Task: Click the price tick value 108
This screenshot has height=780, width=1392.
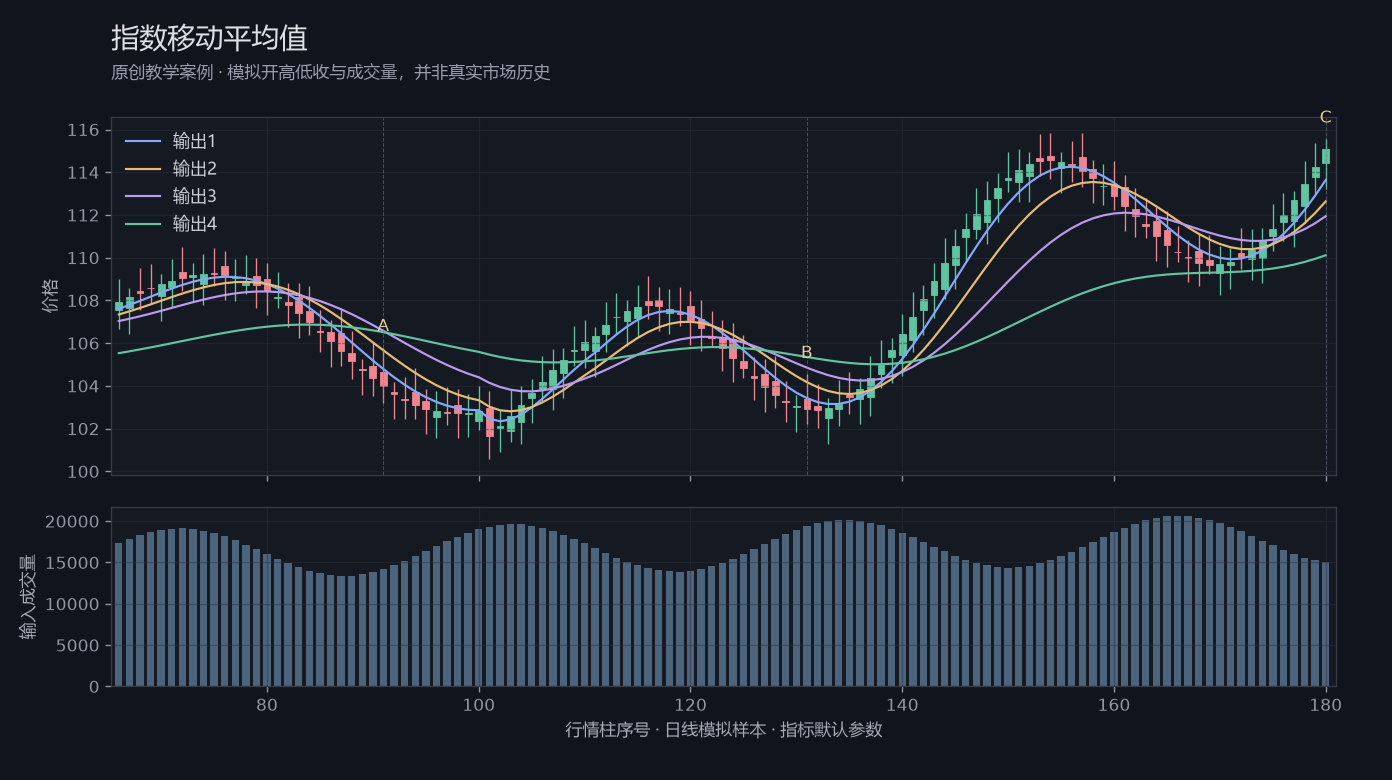Action: 84,302
